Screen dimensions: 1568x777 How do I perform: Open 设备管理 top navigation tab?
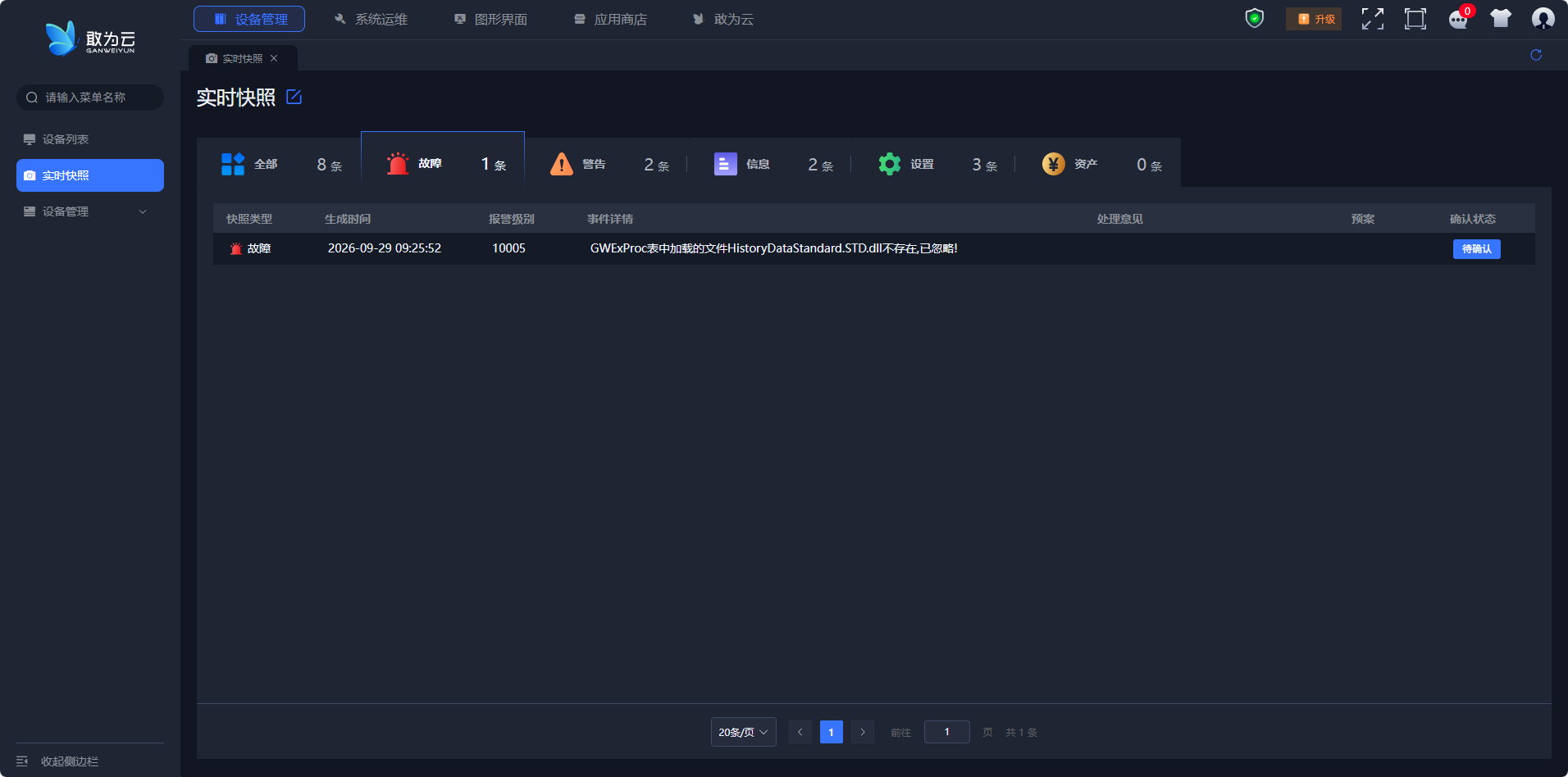(x=249, y=19)
